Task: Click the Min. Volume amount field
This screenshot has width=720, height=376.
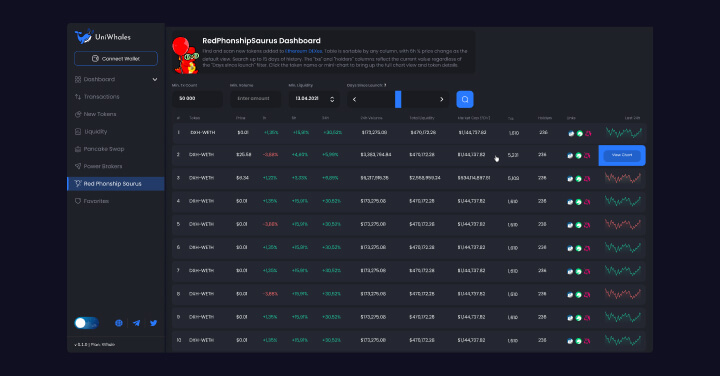Action: coord(255,99)
